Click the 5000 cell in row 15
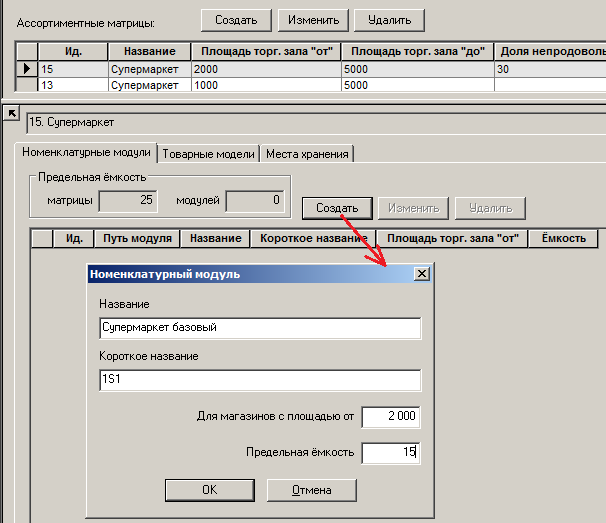Image resolution: width=606 pixels, height=523 pixels. [418, 69]
